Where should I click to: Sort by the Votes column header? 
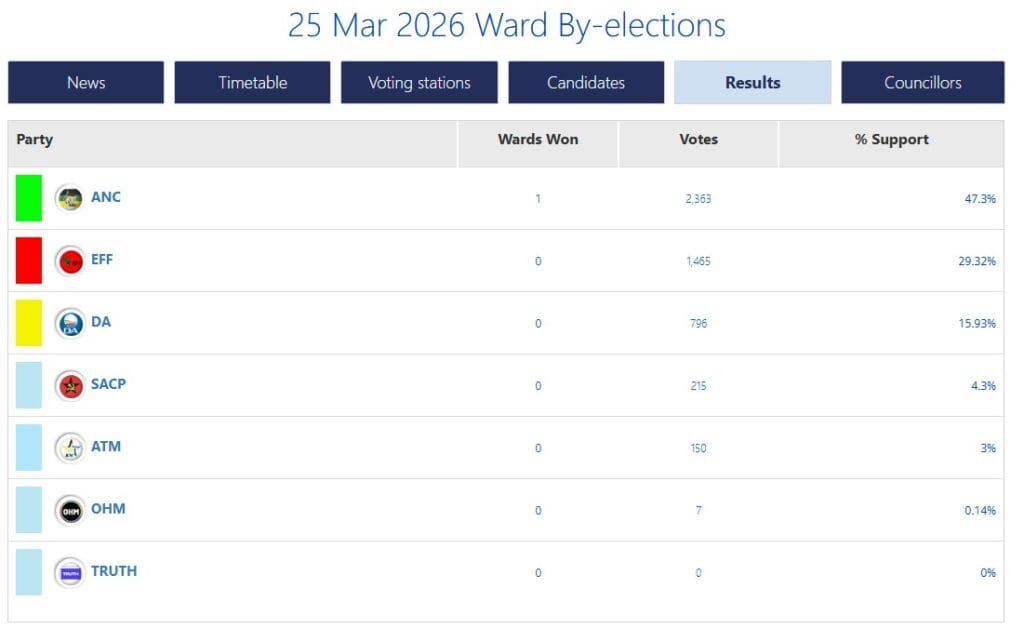(x=698, y=140)
